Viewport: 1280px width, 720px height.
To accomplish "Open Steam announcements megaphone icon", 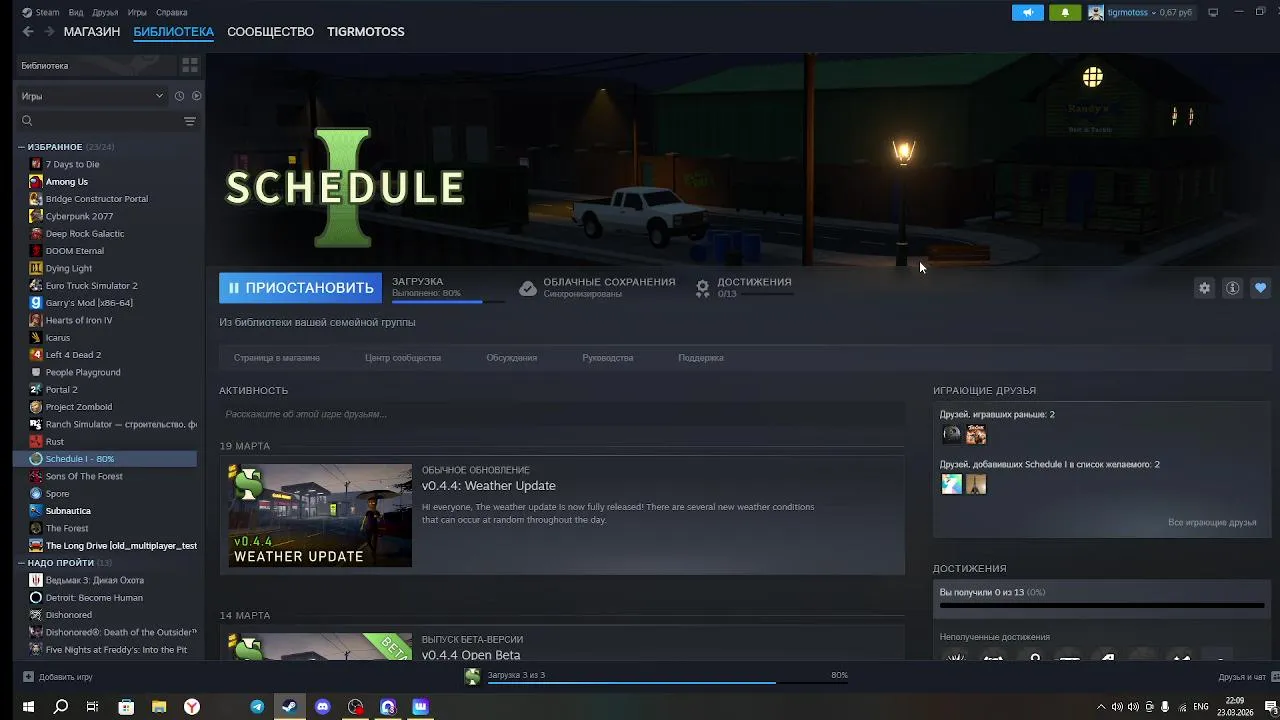I will point(1027,12).
